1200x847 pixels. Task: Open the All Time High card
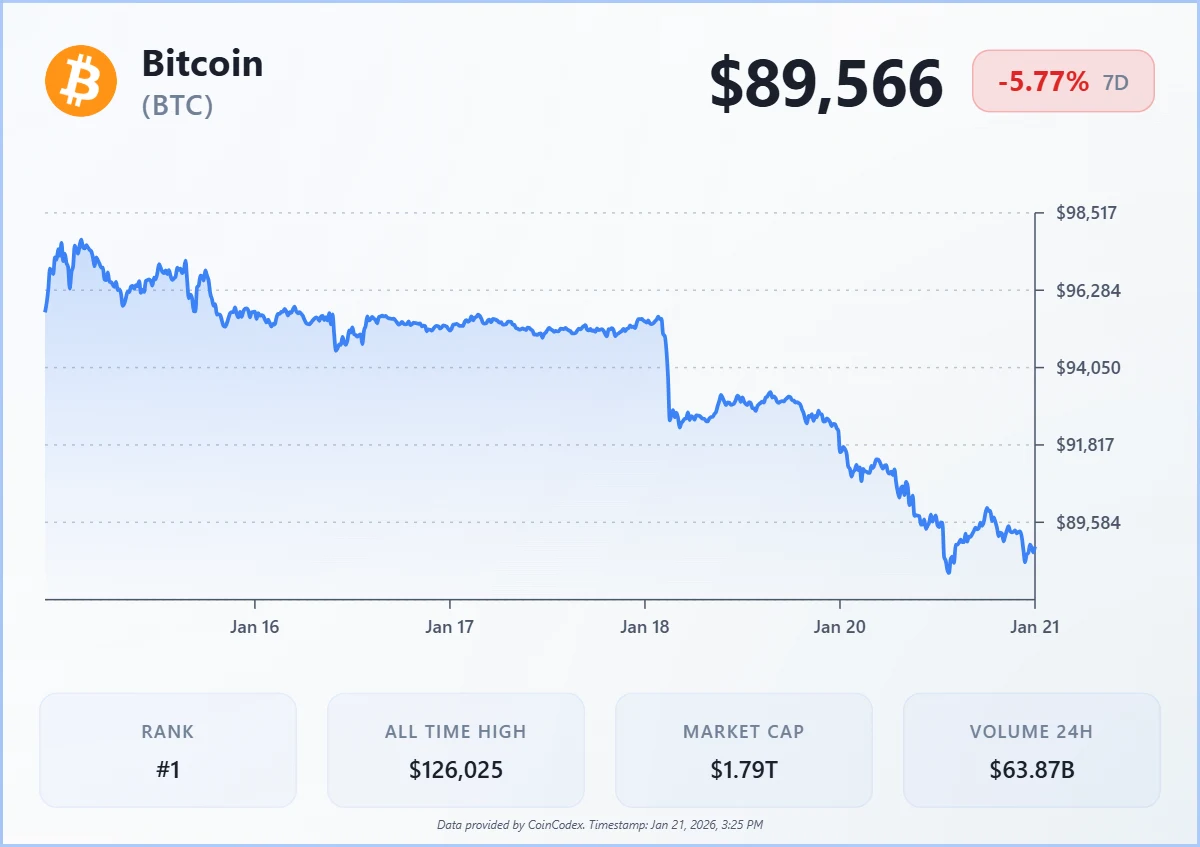coord(456,750)
